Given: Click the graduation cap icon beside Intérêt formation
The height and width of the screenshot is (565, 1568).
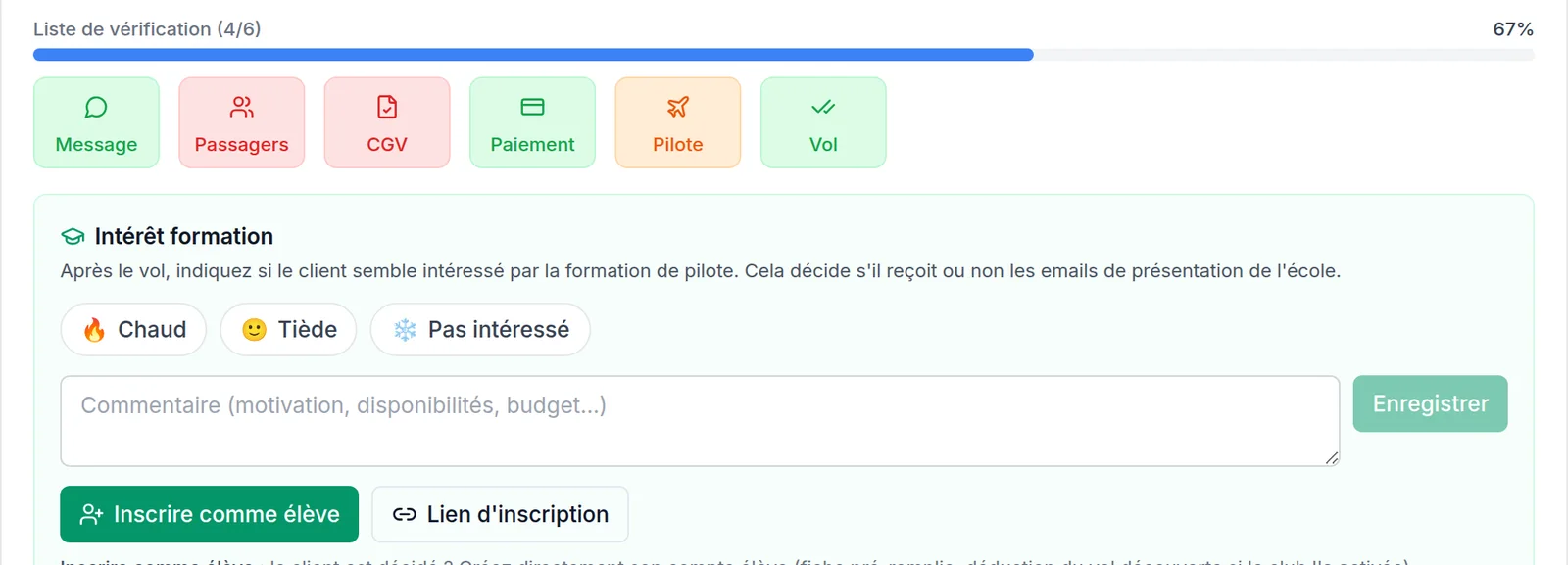Looking at the screenshot, I should [x=73, y=237].
